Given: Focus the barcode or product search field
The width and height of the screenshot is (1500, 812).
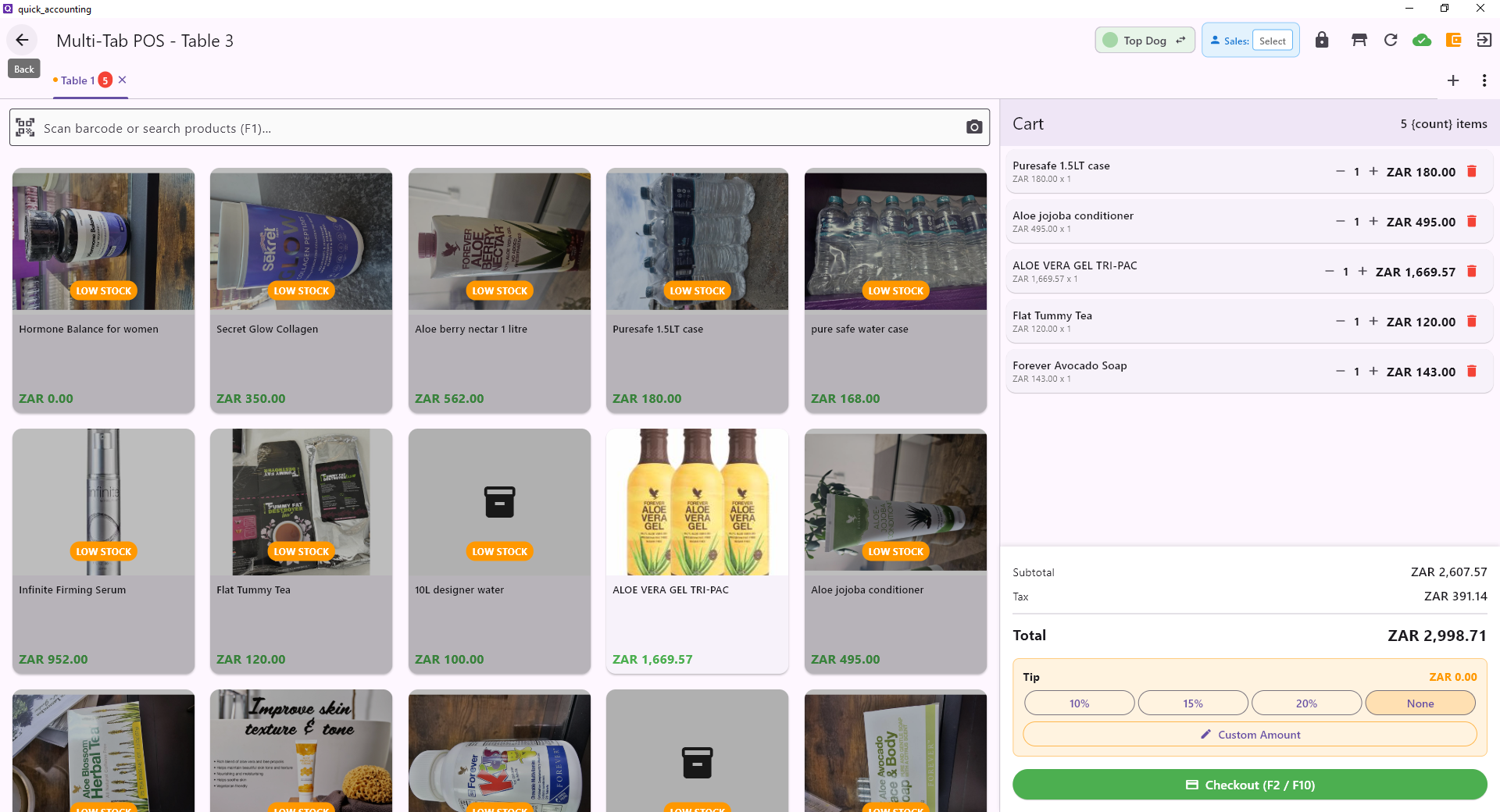Looking at the screenshot, I should point(499,127).
